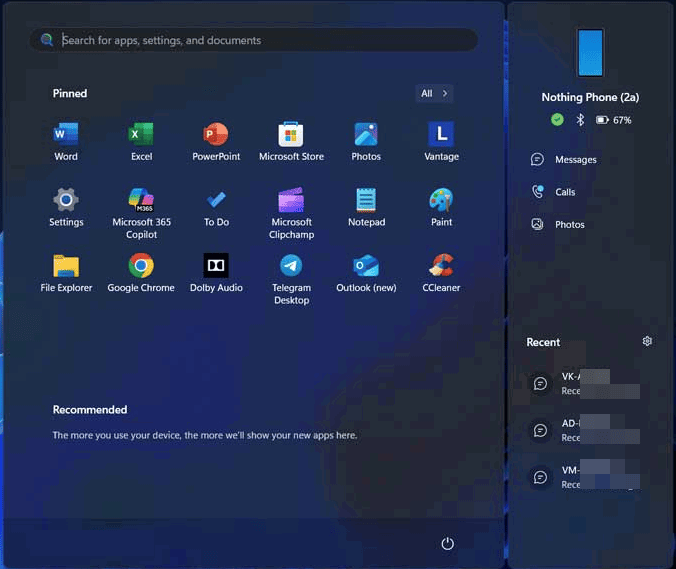Open recent-section settings gear in phone panel
The height and width of the screenshot is (569, 676).
647,341
